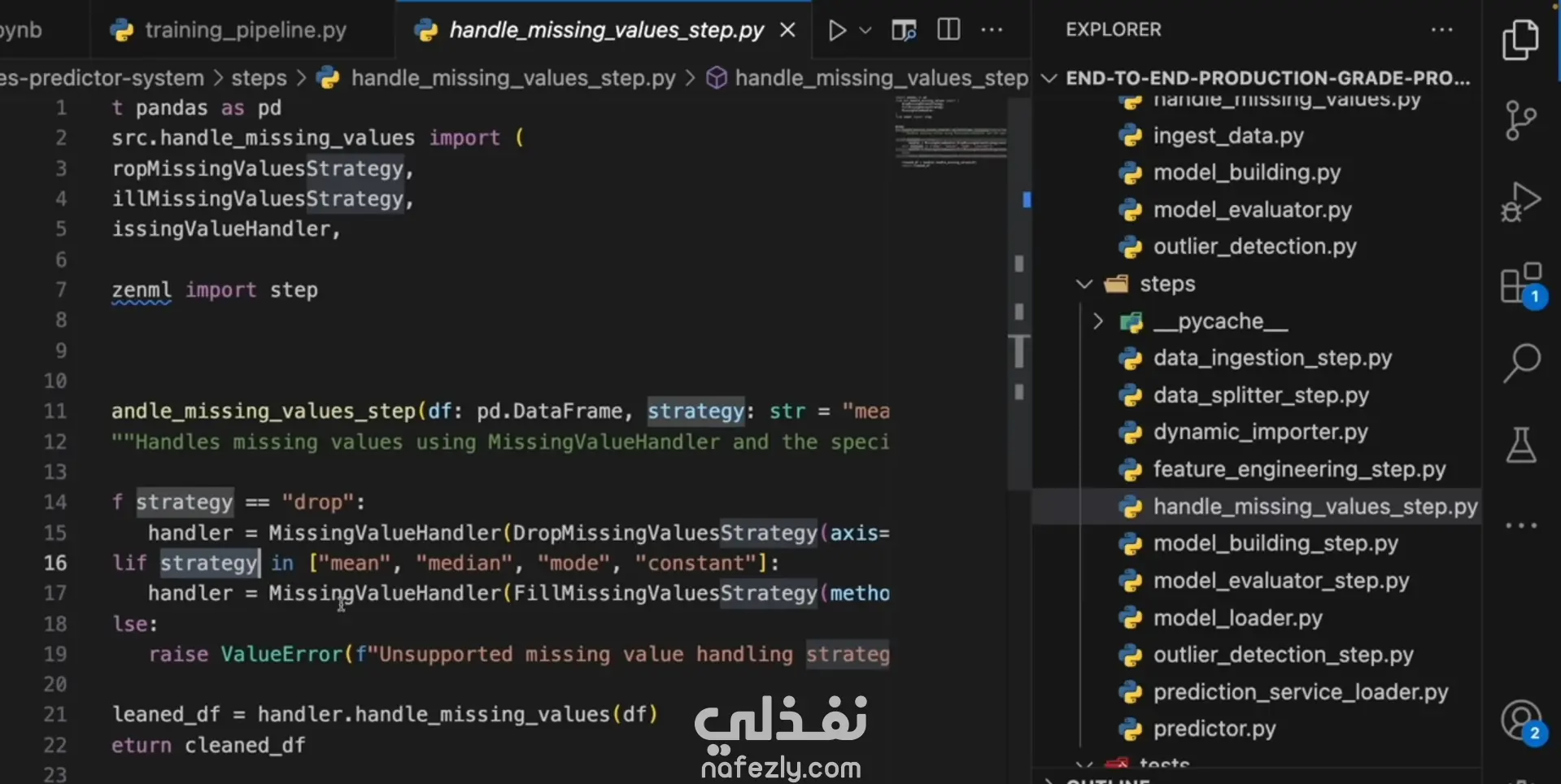Open changes diff editor icon
The image size is (1561, 784).
(904, 31)
